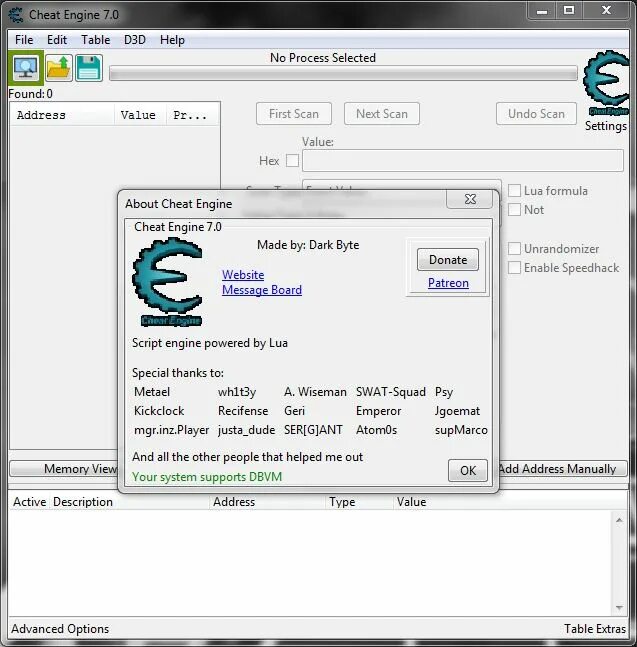Click "Your system supports DBVM" text
This screenshot has height=647, width=637.
pyautogui.click(x=207, y=477)
